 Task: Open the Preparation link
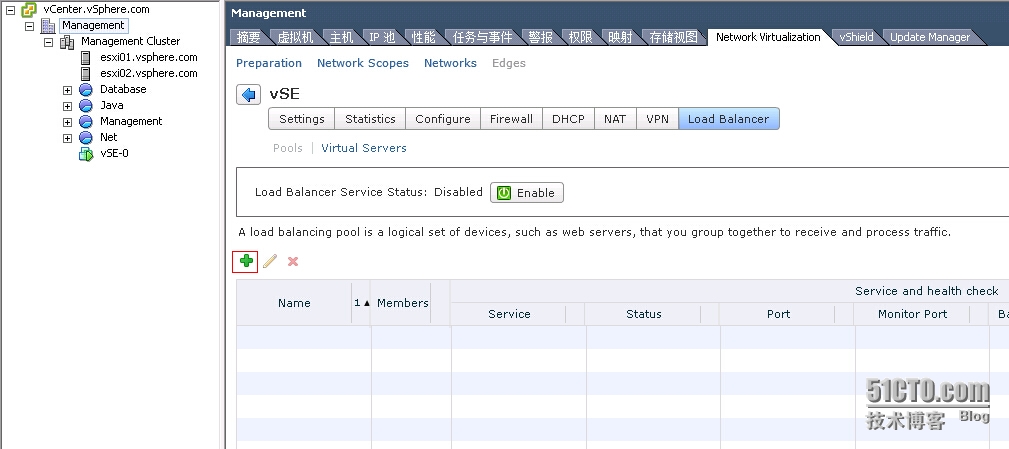(269, 63)
